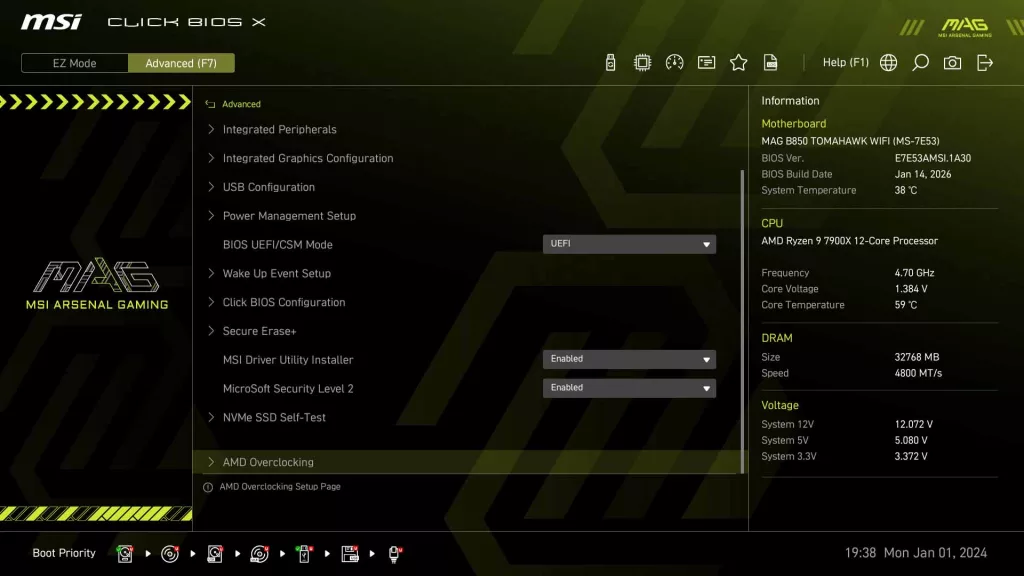1024x576 pixels.
Task: Switch to the EZ Mode tab
Action: 75,63
